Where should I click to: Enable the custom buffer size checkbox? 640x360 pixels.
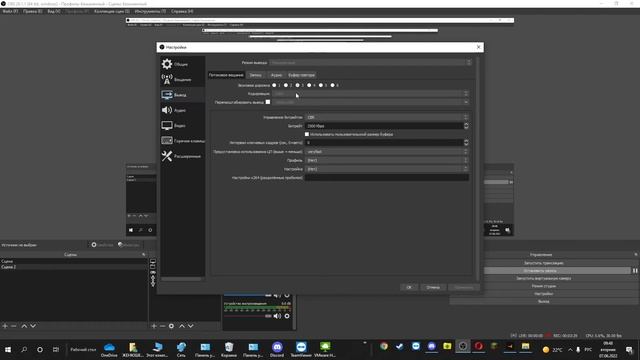coord(307,134)
